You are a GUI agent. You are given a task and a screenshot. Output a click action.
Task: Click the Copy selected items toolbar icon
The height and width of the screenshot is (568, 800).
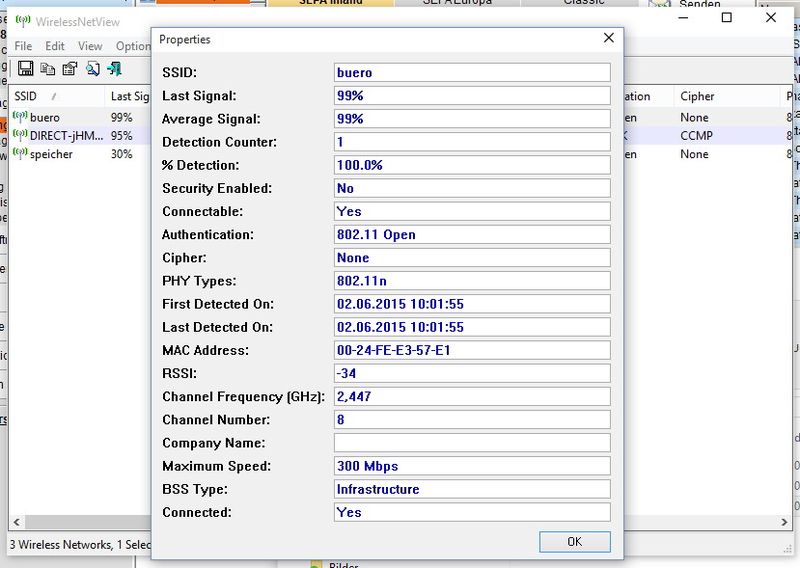[x=47, y=68]
